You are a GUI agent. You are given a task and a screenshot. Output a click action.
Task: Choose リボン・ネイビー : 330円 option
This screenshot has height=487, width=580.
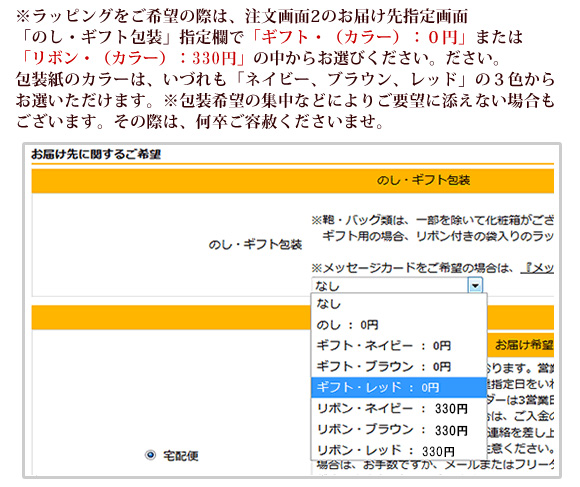coord(399,408)
